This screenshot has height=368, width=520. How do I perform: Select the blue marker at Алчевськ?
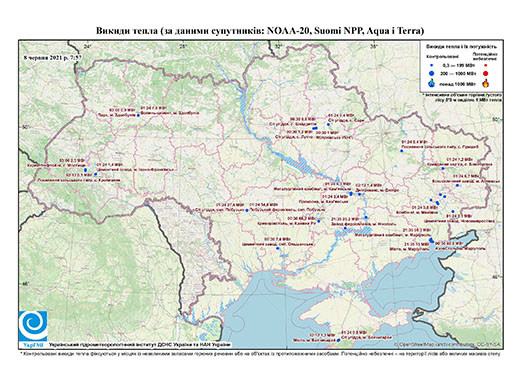tap(458, 185)
